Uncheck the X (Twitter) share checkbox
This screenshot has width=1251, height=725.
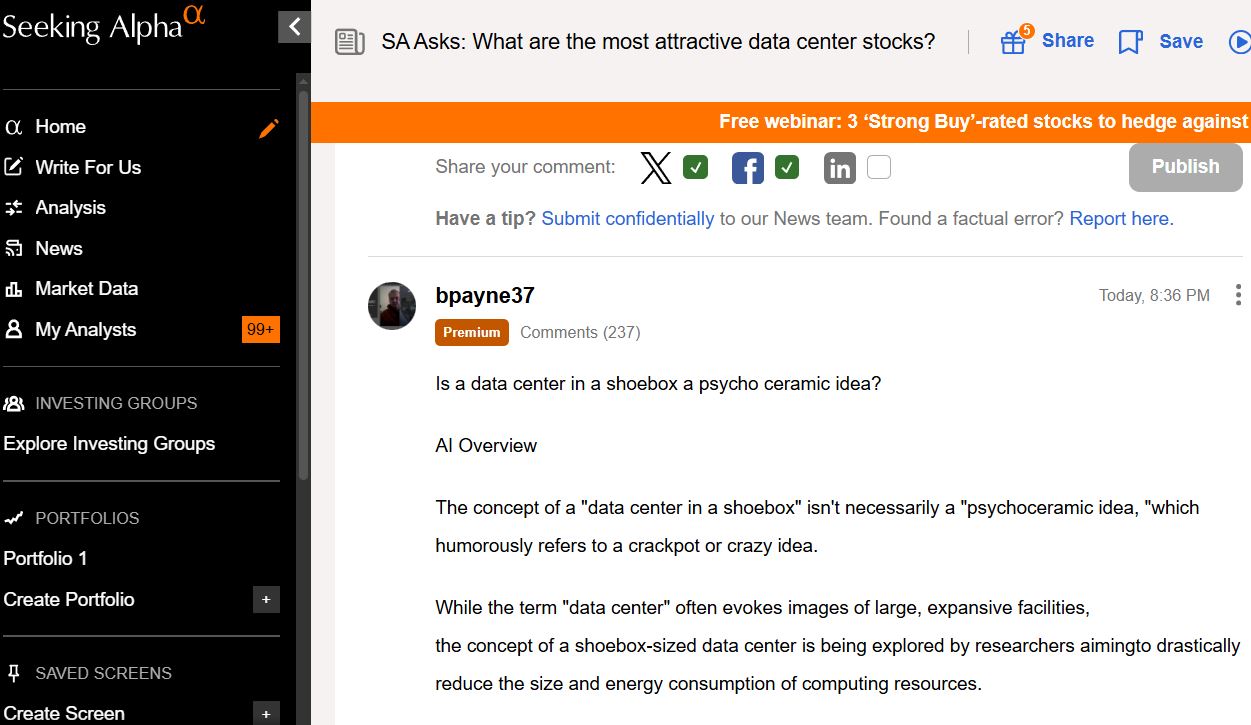coord(695,167)
